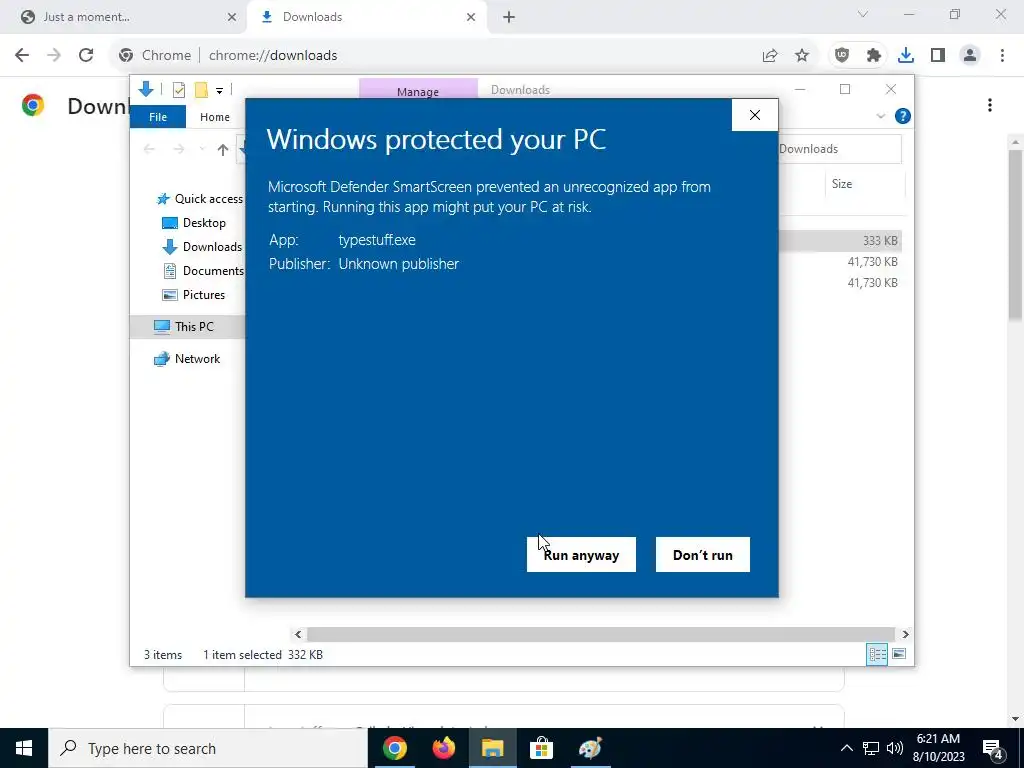Open Explorer recent locations dropdown
1024x768 pixels.
[202, 150]
